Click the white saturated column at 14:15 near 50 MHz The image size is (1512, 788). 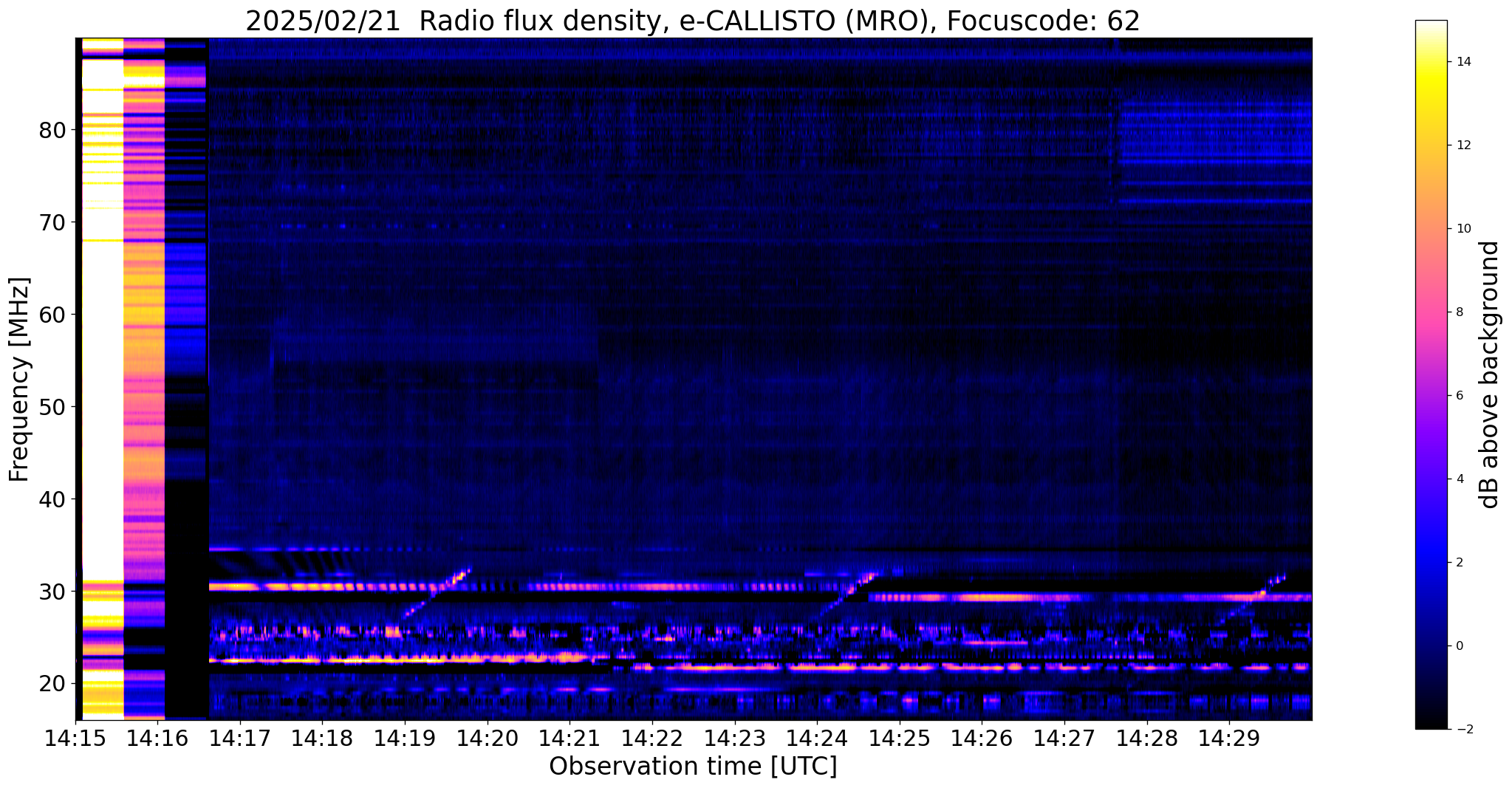point(102,408)
